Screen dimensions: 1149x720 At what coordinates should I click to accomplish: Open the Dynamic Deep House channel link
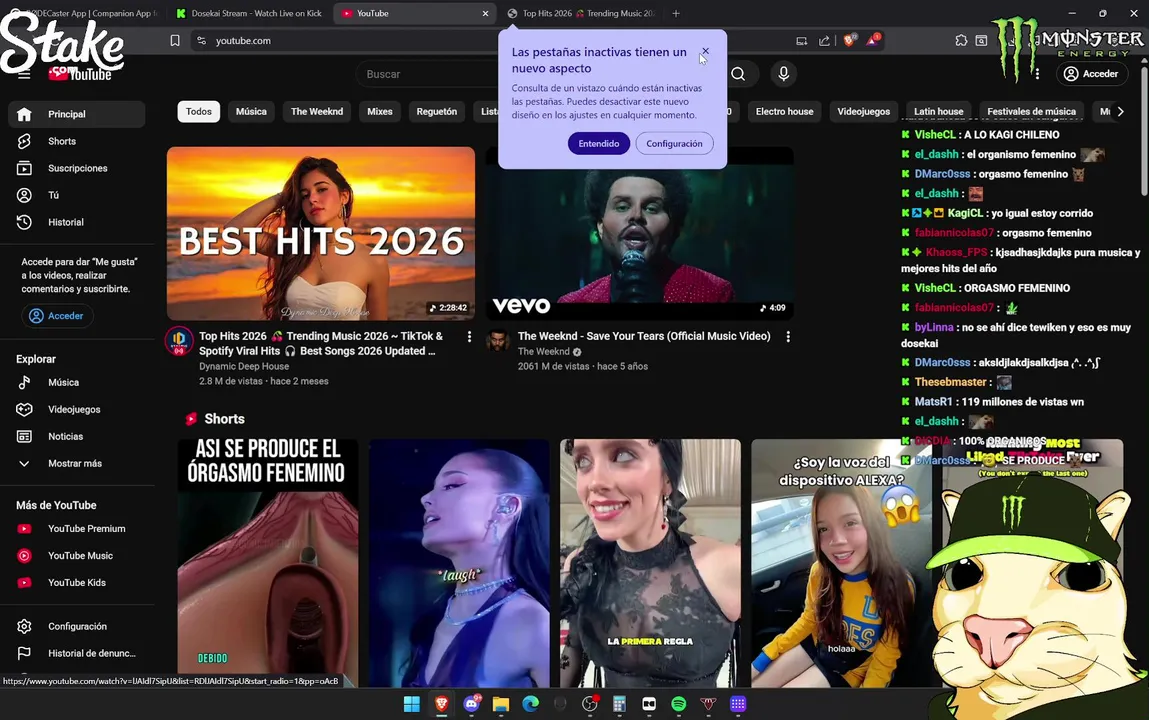pyautogui.click(x=244, y=366)
